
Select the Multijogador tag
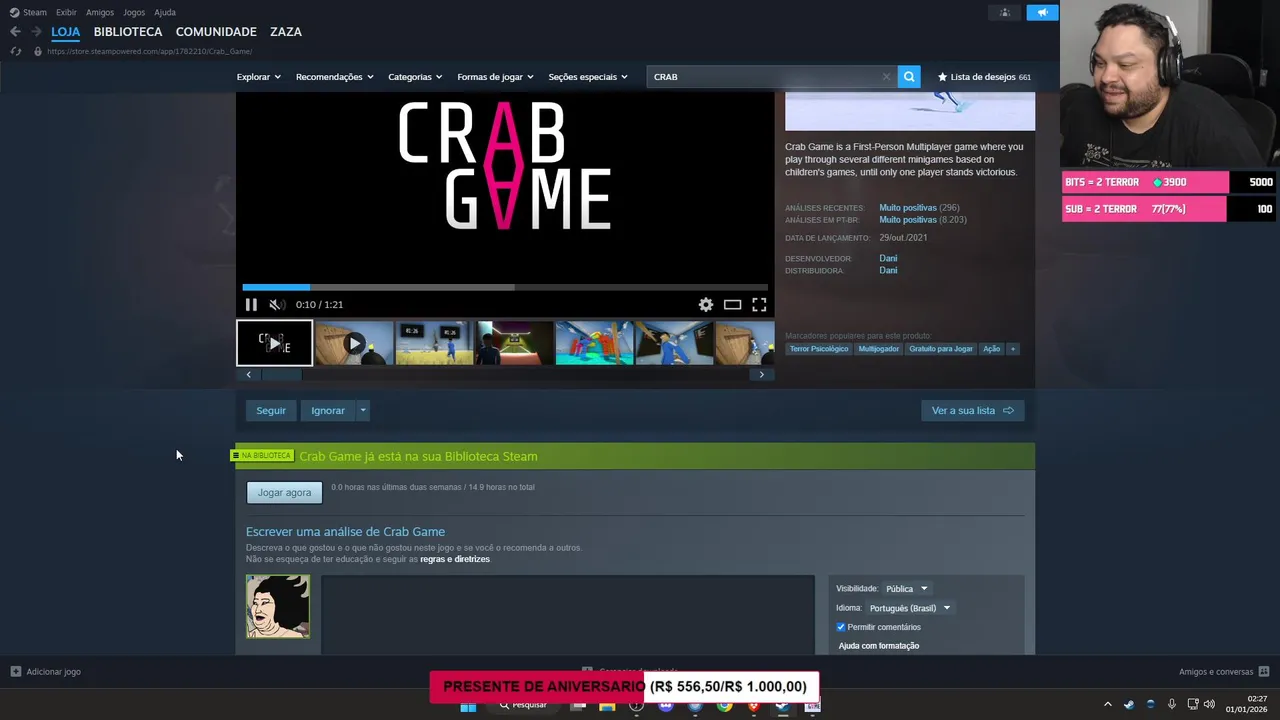[879, 349]
